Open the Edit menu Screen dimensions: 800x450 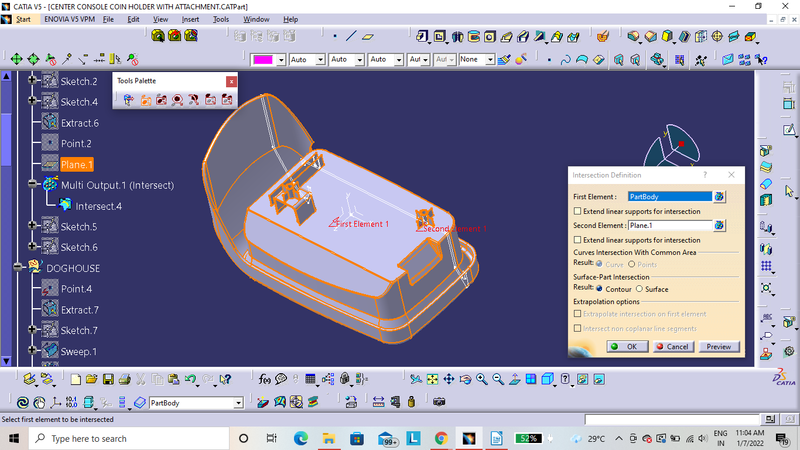133,19
